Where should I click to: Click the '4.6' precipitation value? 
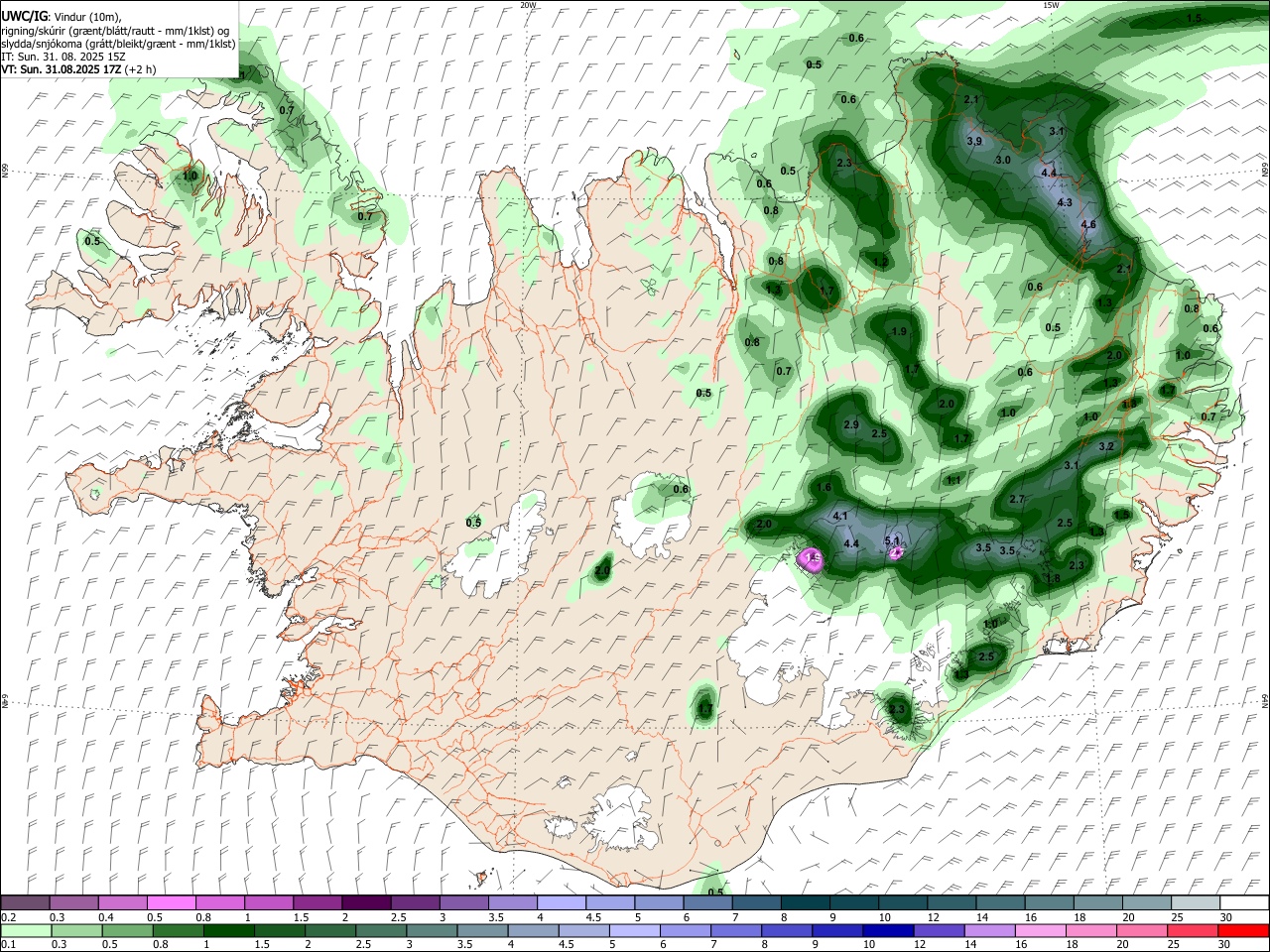[x=1087, y=224]
